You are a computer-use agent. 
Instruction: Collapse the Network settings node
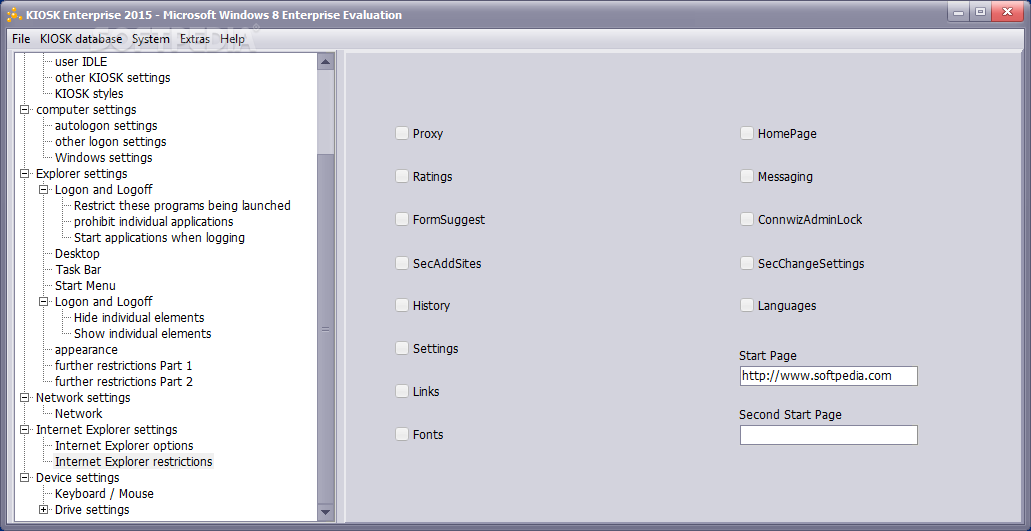(x=25, y=398)
